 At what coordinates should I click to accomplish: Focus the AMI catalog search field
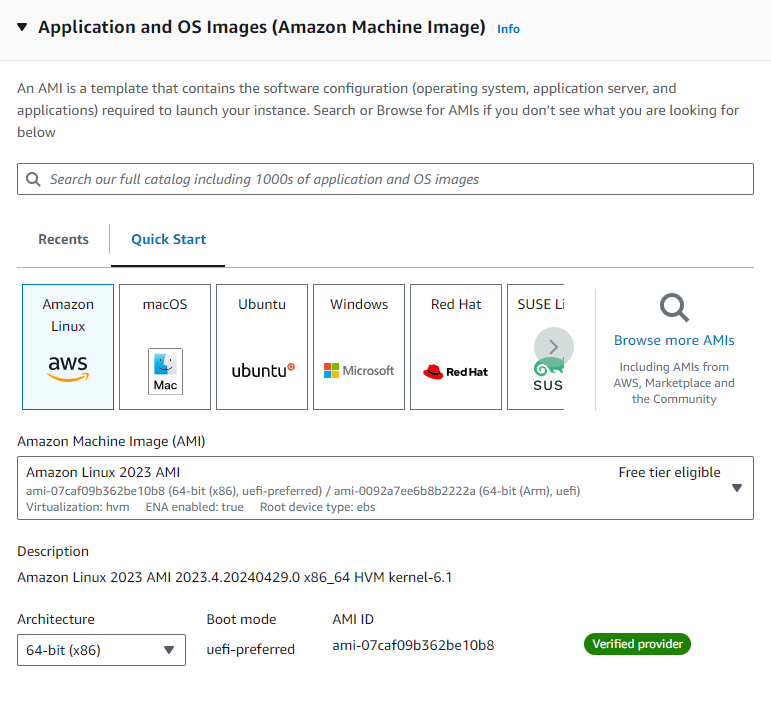pyautogui.click(x=385, y=179)
